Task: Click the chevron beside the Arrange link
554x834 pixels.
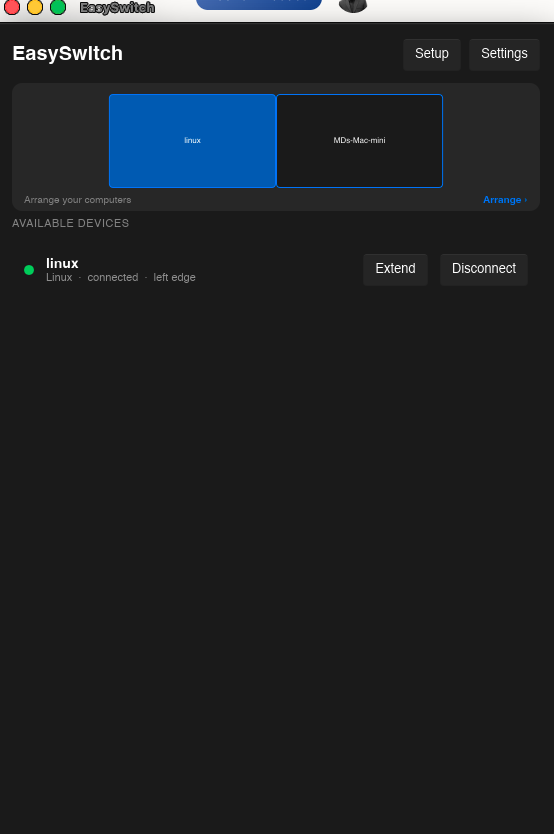Action: point(526,200)
